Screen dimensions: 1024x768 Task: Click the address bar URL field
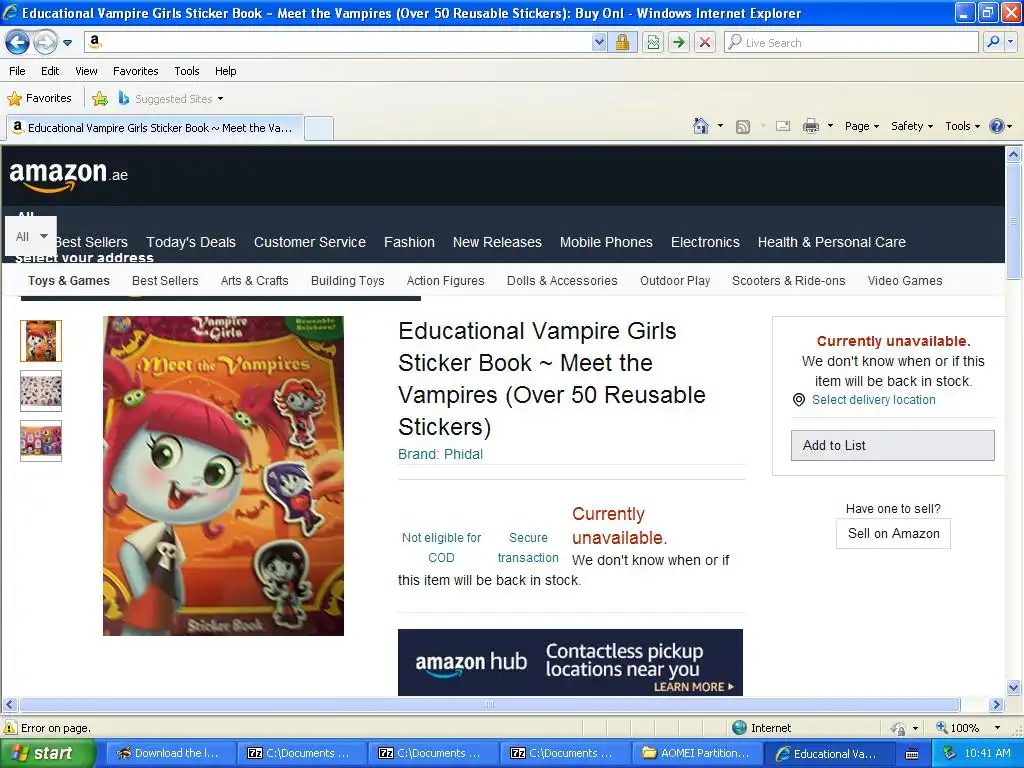pos(338,42)
